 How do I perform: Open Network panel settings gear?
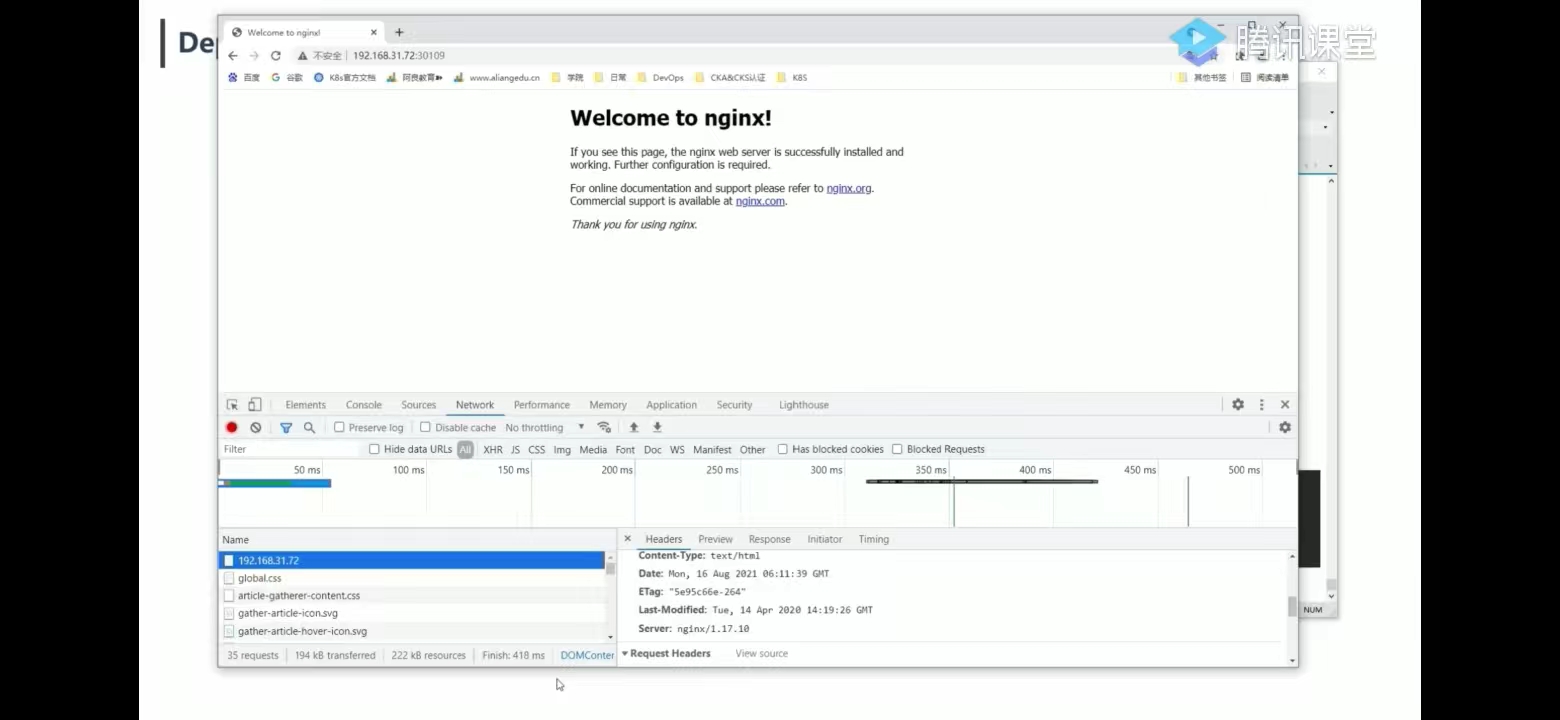coord(1285,428)
